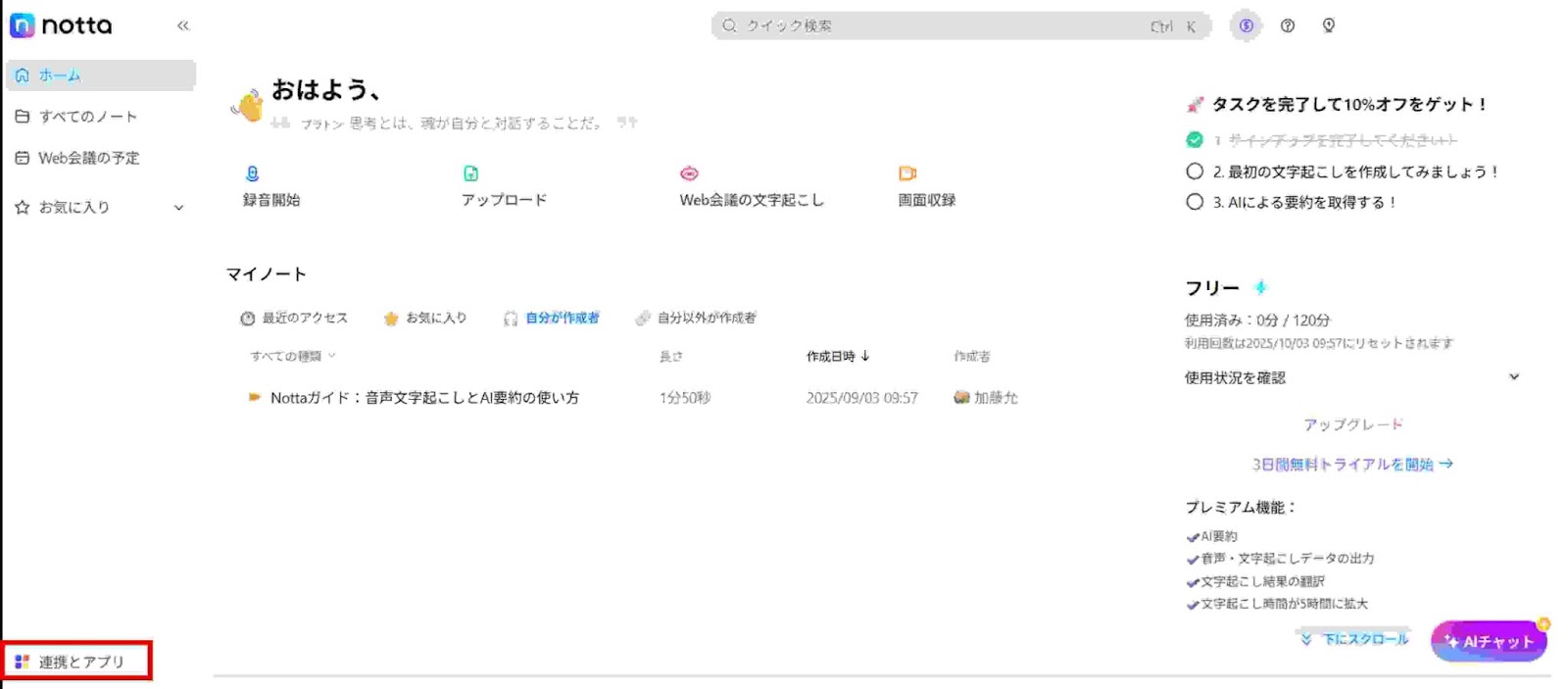This screenshot has width=1568, height=689.
Task: Click the Notta logo
Action: (61, 25)
